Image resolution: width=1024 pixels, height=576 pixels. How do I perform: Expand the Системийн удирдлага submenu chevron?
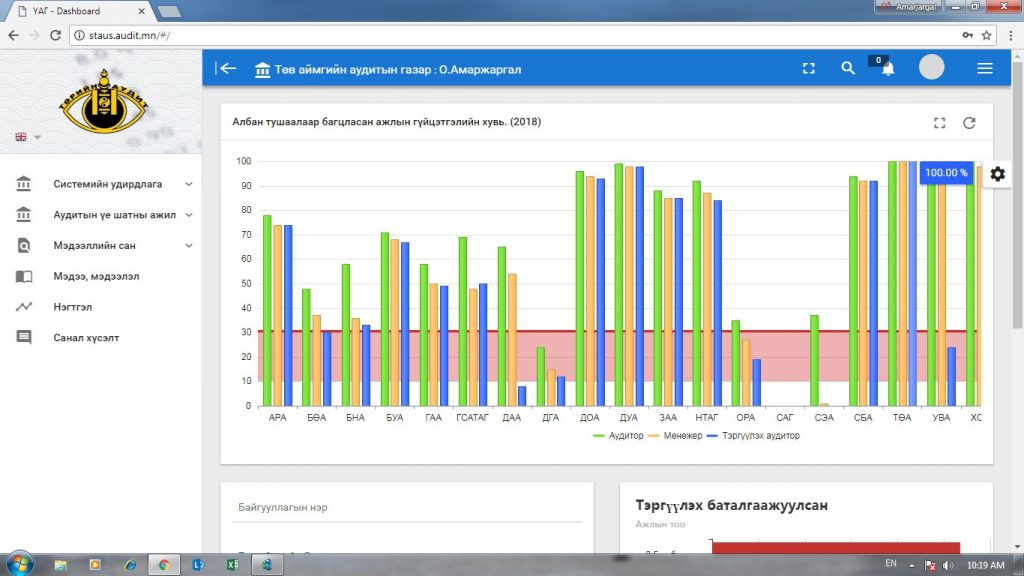189,184
